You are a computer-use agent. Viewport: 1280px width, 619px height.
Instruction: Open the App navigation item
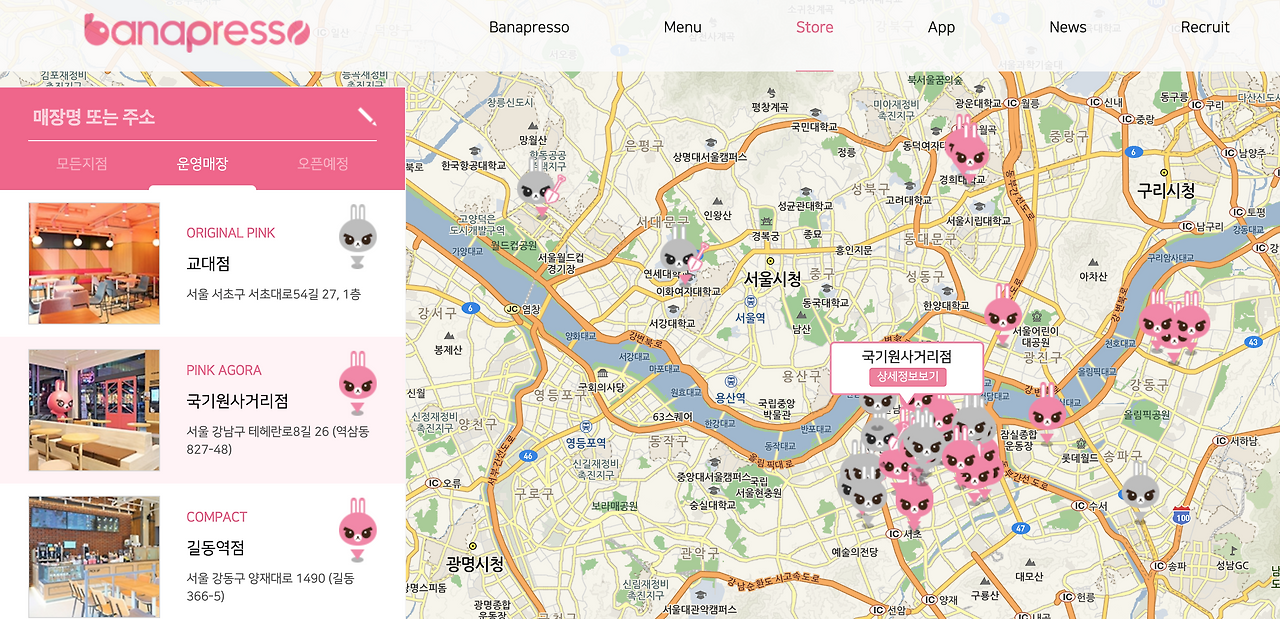pyautogui.click(x=941, y=27)
